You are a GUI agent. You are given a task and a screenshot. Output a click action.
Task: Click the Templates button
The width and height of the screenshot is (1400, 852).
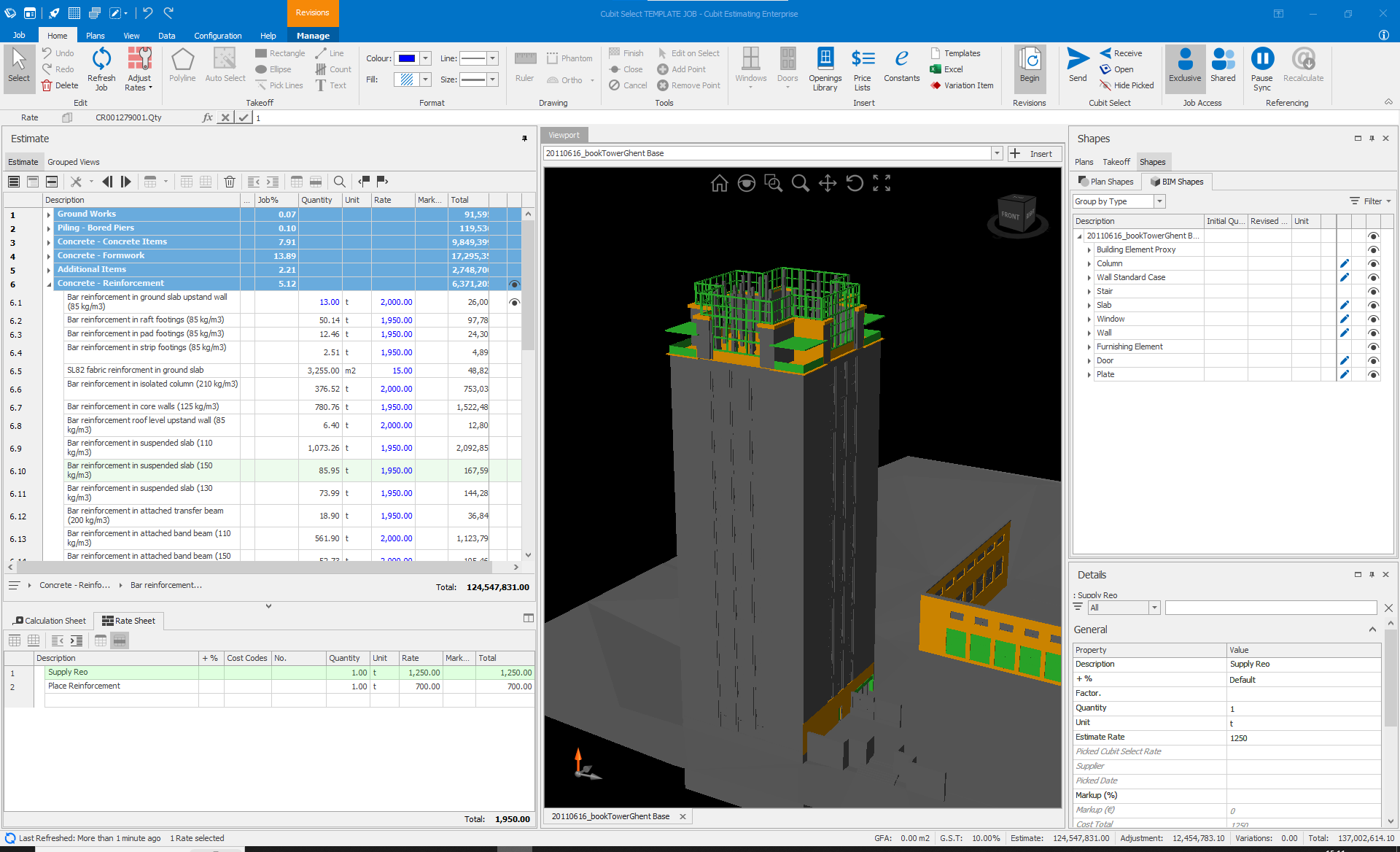point(956,53)
